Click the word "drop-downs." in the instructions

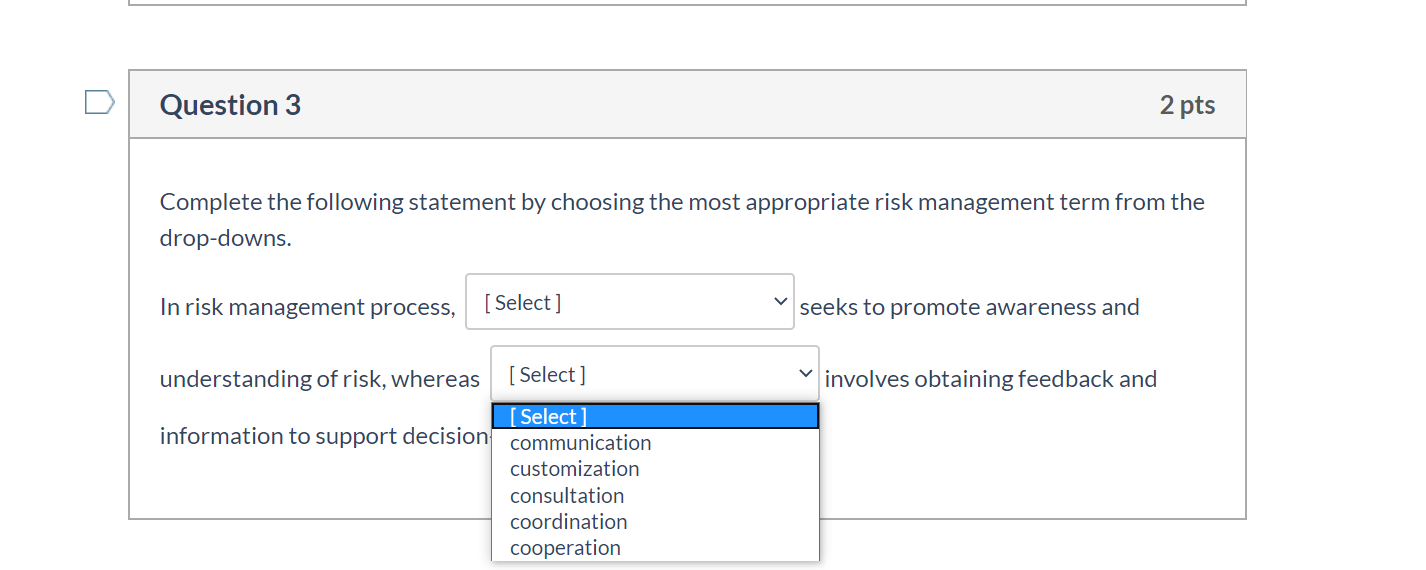[x=226, y=239]
